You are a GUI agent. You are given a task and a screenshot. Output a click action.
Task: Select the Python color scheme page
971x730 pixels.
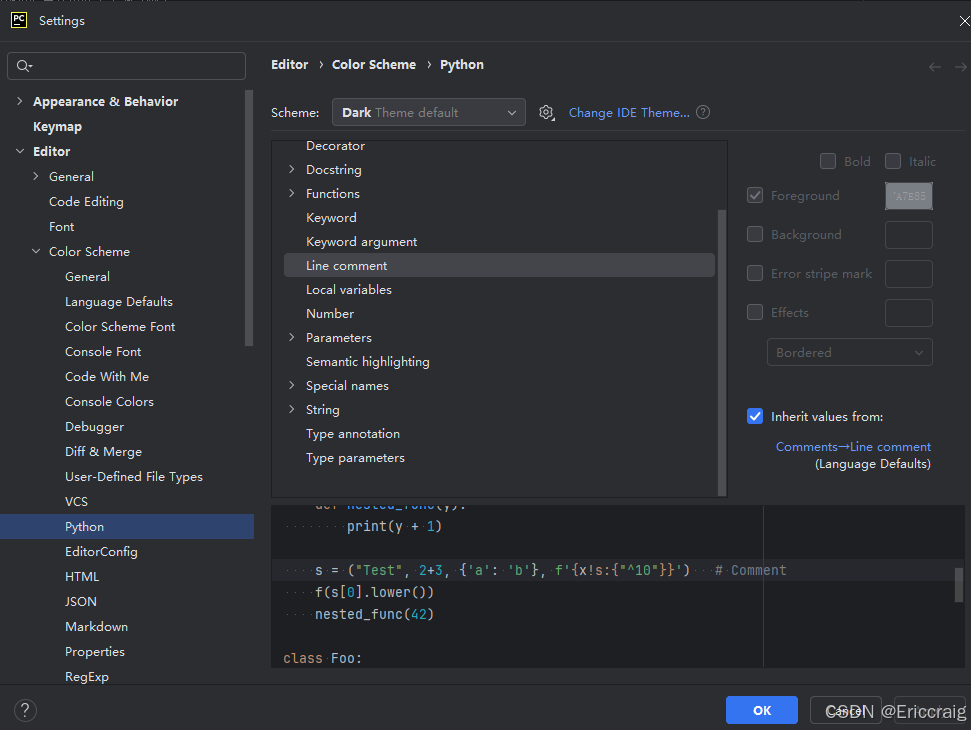(127, 526)
